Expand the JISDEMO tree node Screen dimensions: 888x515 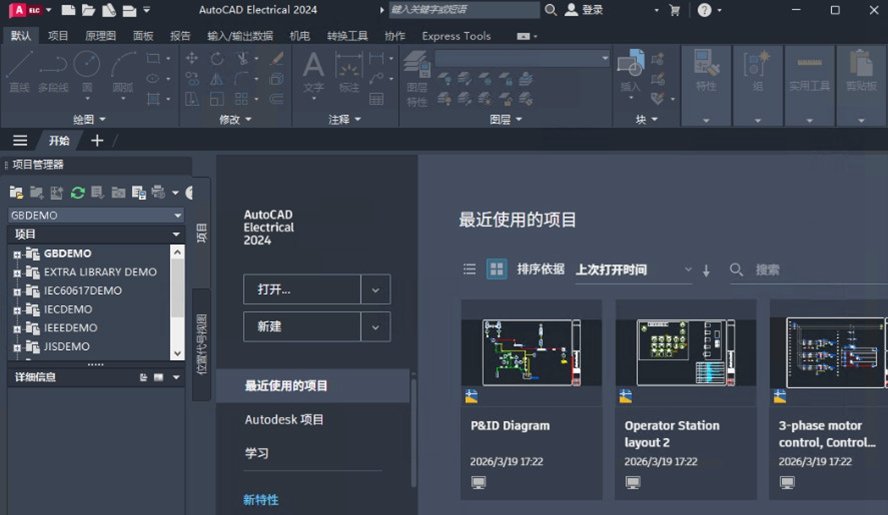(17, 347)
